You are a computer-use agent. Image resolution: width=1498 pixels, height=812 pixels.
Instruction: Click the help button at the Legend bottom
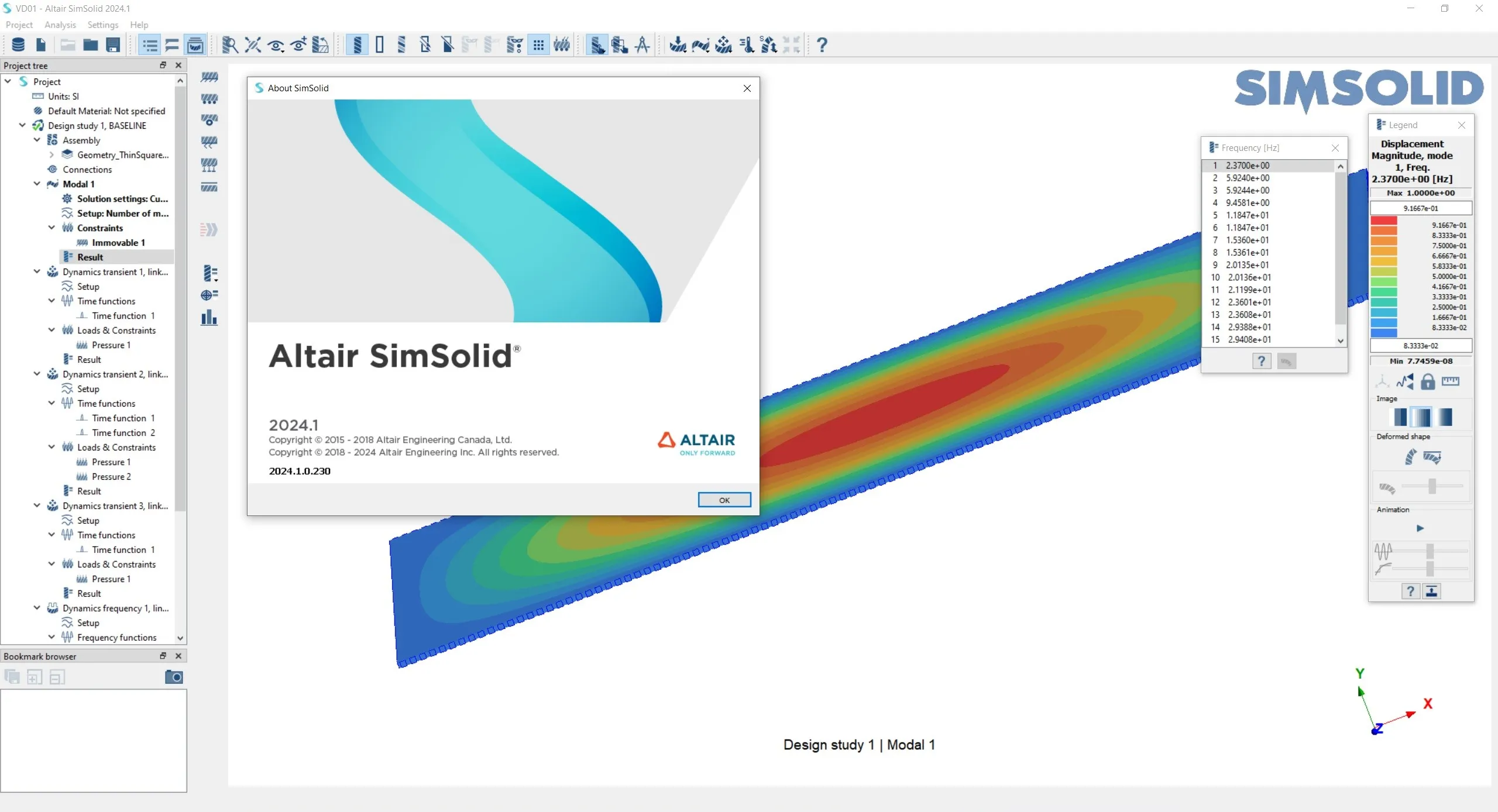coord(1410,591)
